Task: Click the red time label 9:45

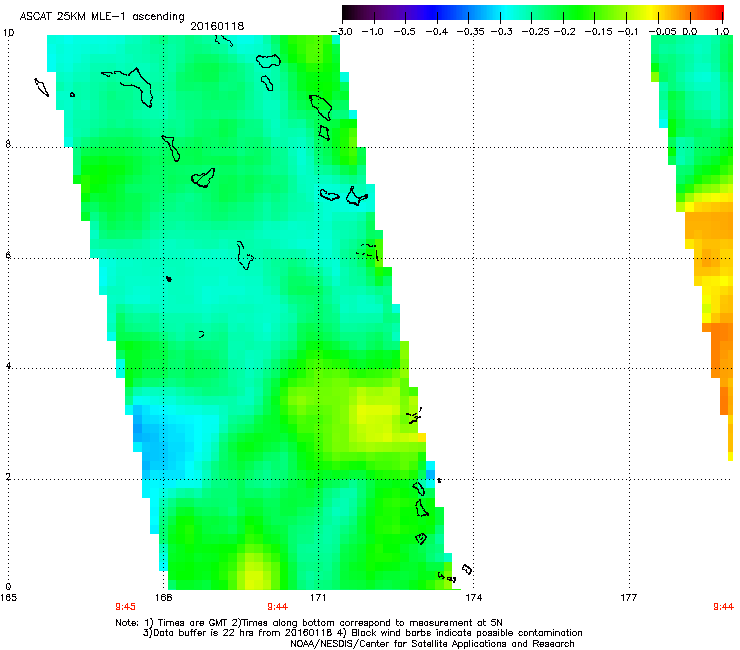Action: tap(126, 607)
